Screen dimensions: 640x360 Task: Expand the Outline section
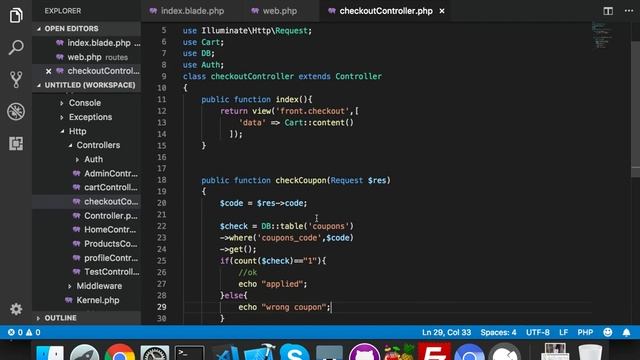click(86, 318)
